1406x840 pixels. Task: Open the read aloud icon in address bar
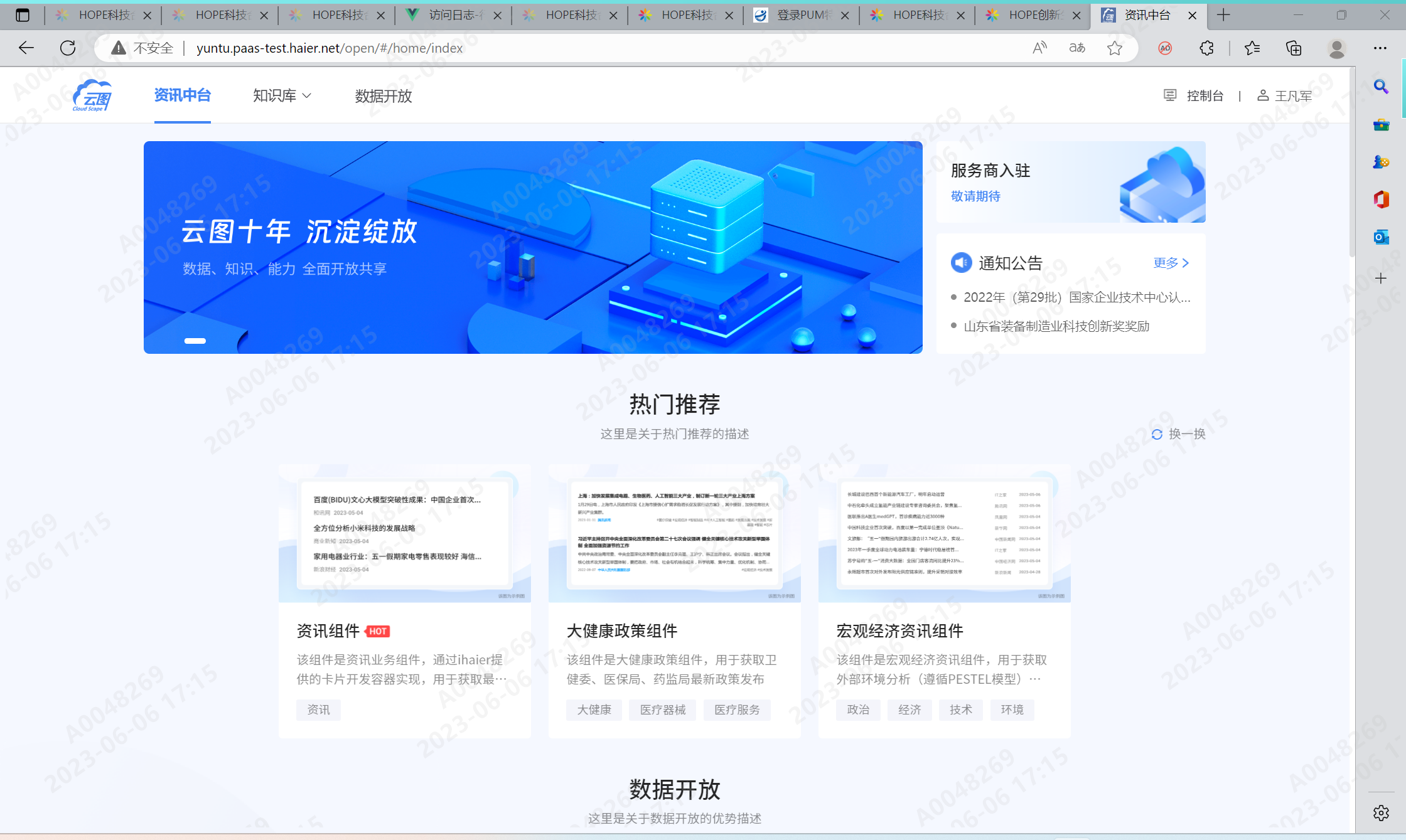point(1039,48)
